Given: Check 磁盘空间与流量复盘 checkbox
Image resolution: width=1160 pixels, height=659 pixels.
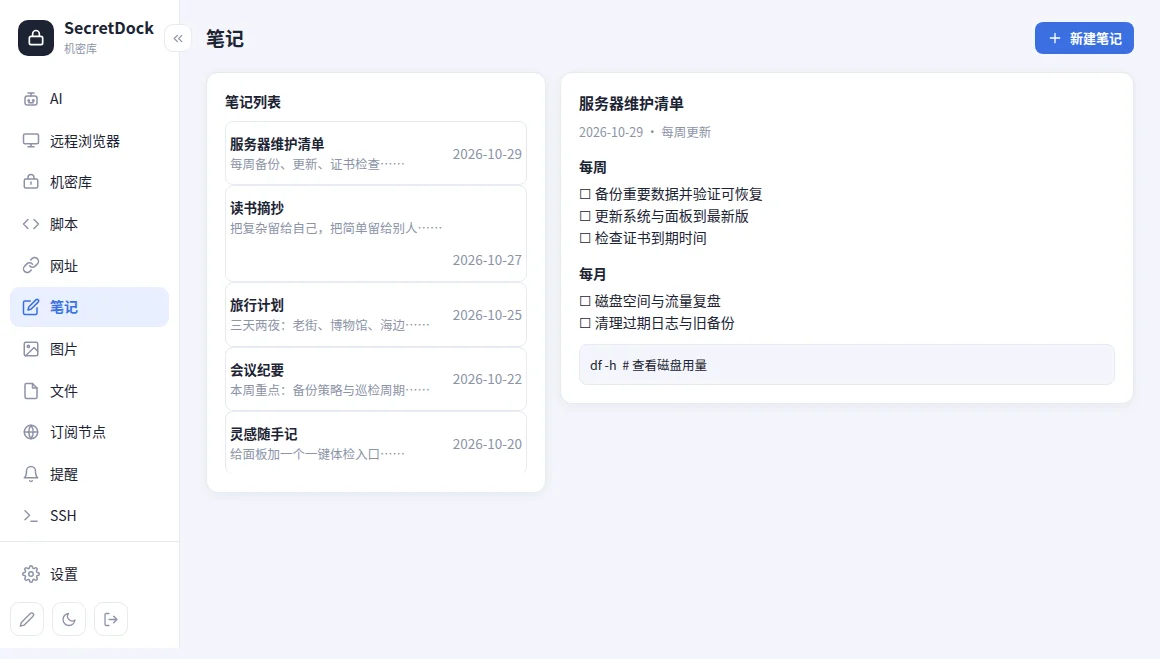Looking at the screenshot, I should point(585,301).
